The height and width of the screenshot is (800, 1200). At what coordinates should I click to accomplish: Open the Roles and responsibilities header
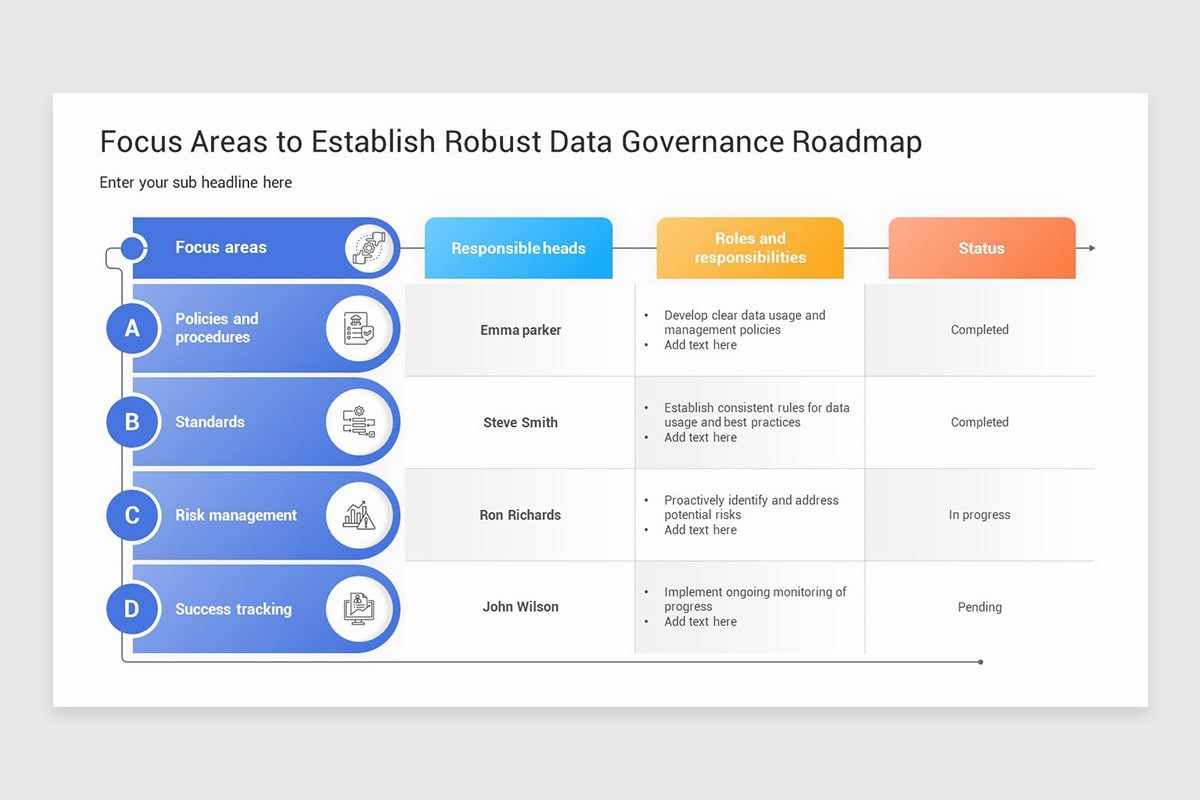[749, 248]
